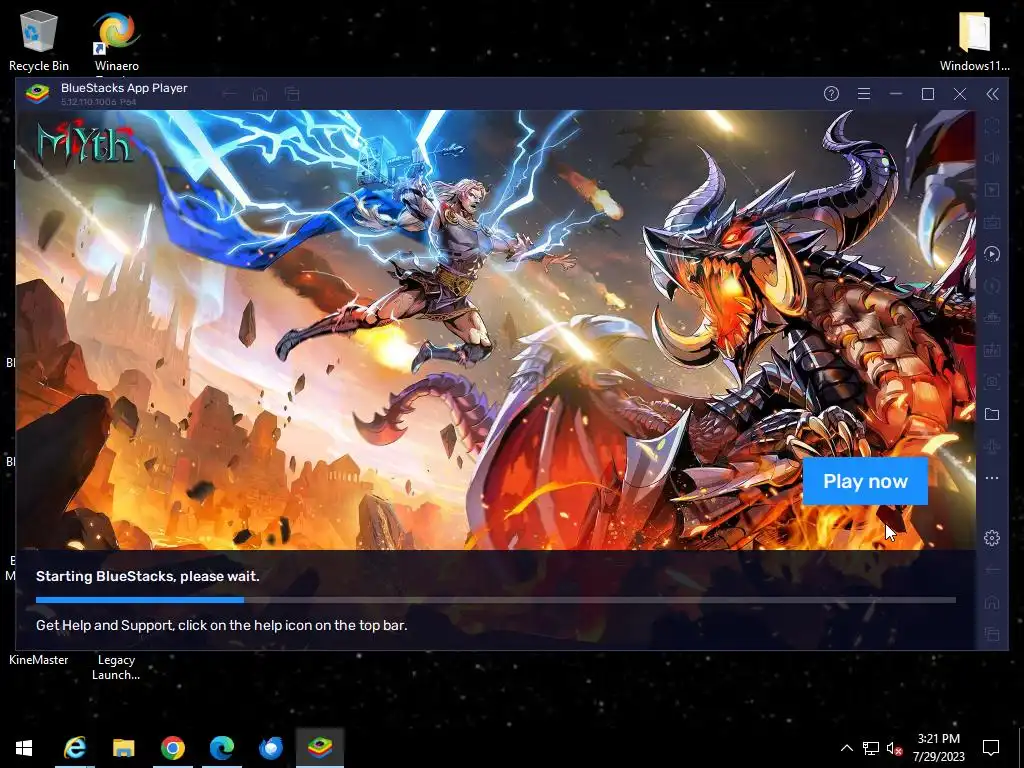Click the Myth game logo
Image resolution: width=1024 pixels, height=768 pixels.
(85, 142)
